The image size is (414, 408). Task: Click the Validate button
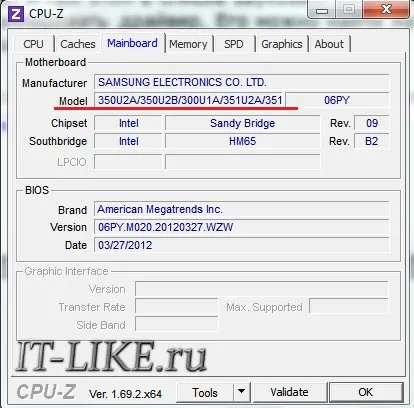click(x=289, y=392)
